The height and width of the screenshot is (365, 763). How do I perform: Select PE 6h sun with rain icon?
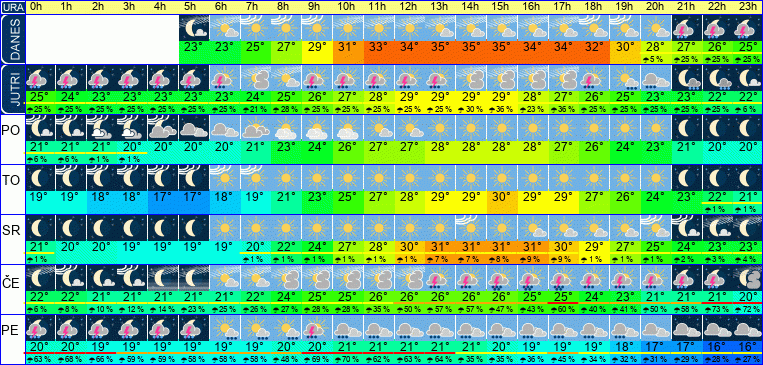225,328
